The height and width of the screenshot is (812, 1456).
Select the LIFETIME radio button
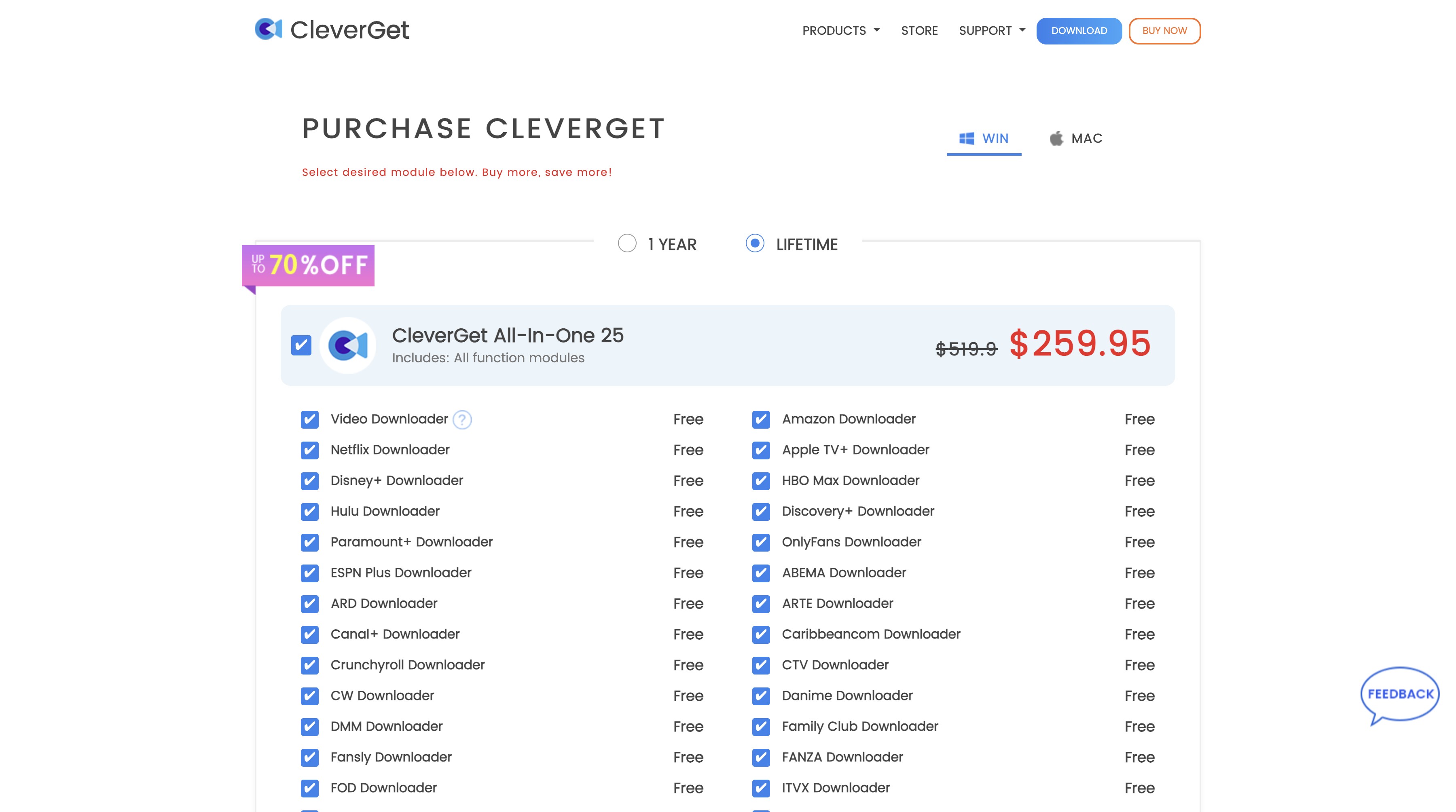pos(755,244)
